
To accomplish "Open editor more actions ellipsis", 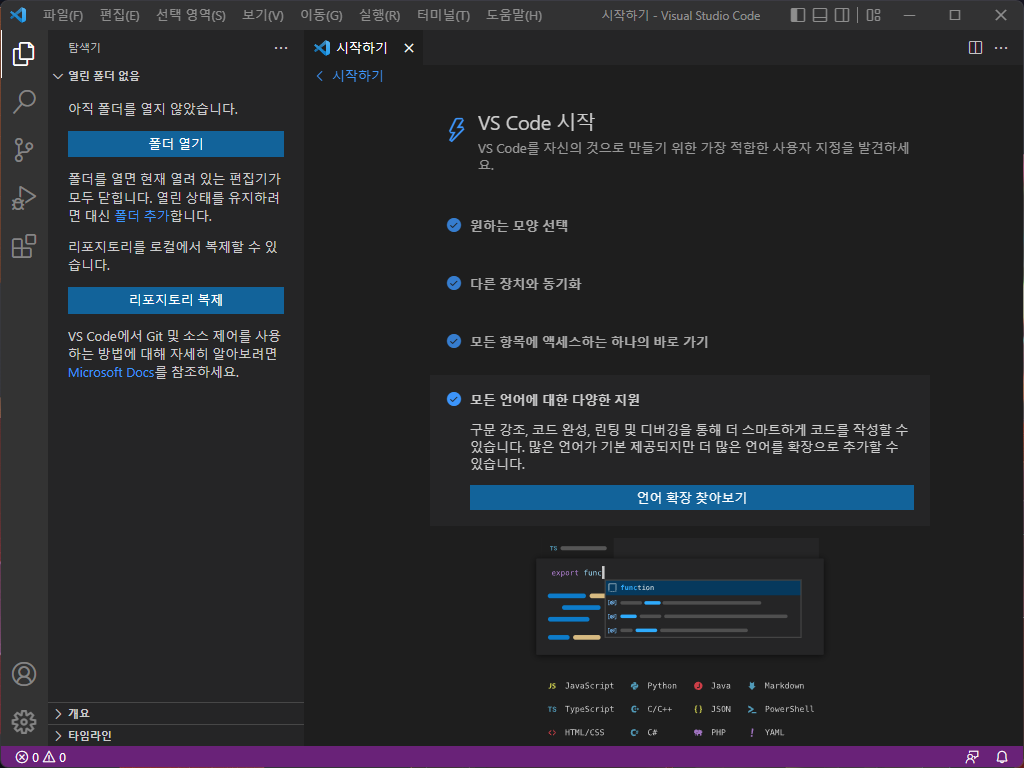I will coord(1000,48).
